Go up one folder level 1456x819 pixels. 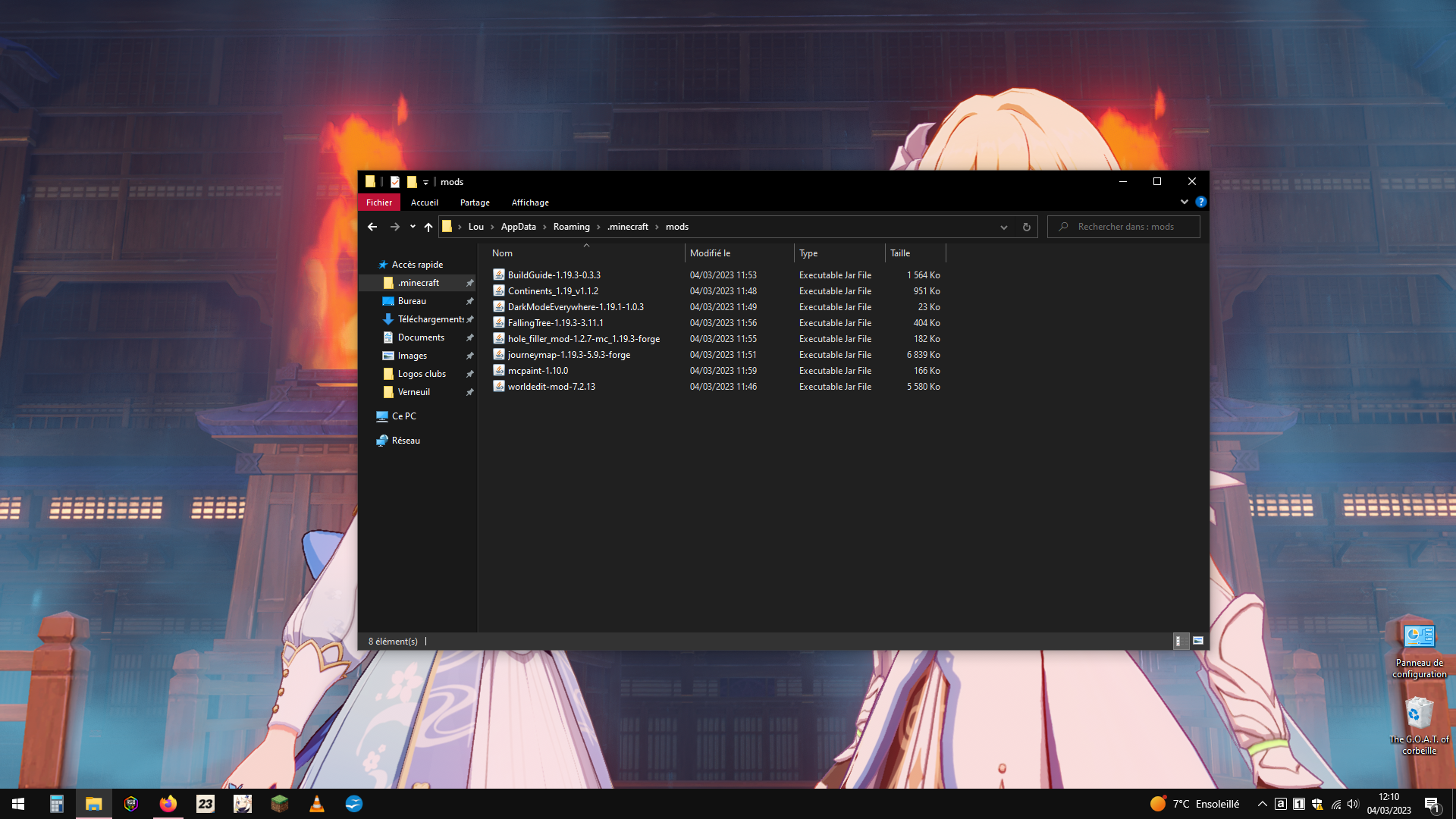click(x=428, y=227)
